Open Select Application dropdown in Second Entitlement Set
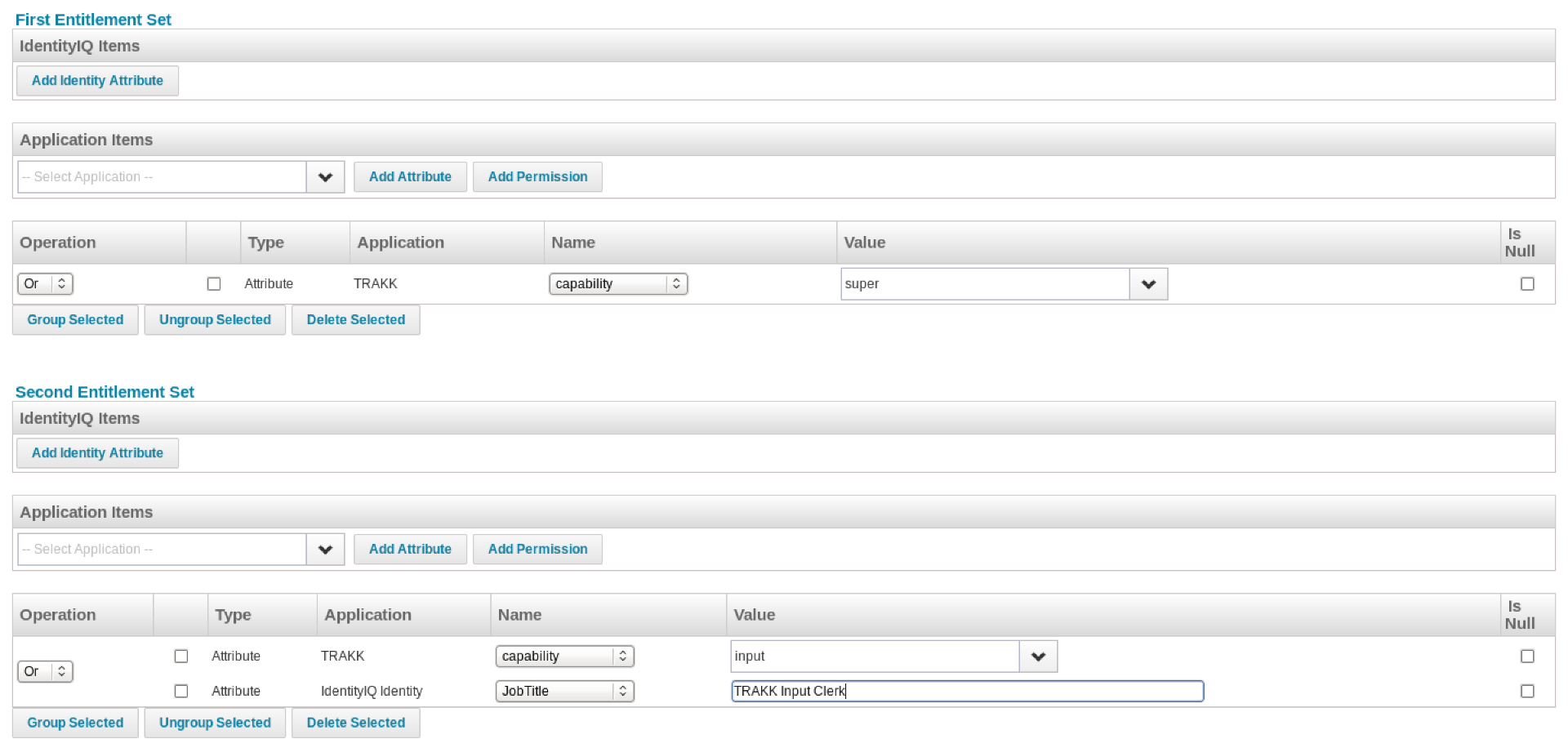Viewport: 1568px width, 748px height. [x=325, y=550]
